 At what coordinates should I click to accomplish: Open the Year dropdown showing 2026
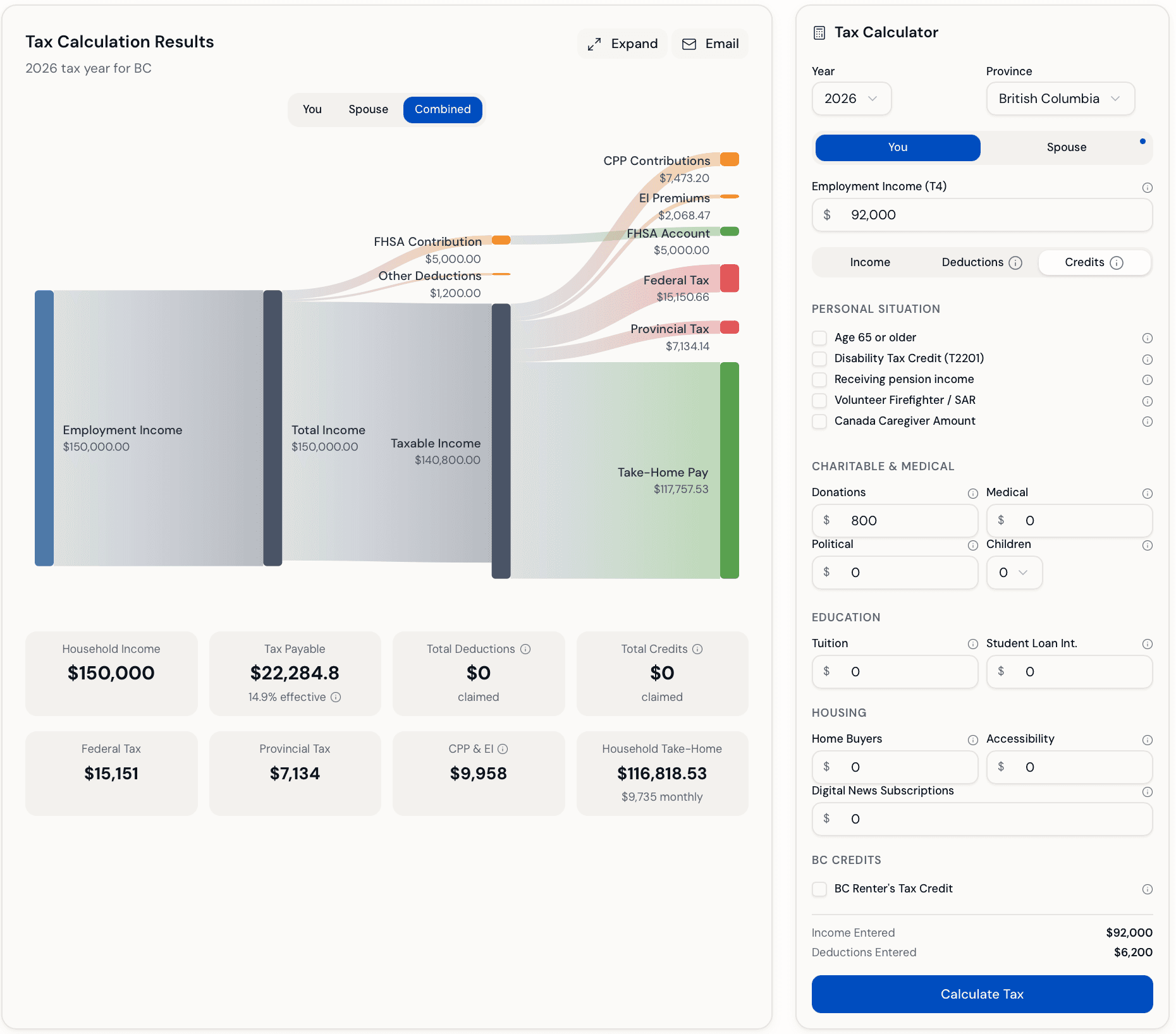(x=851, y=99)
